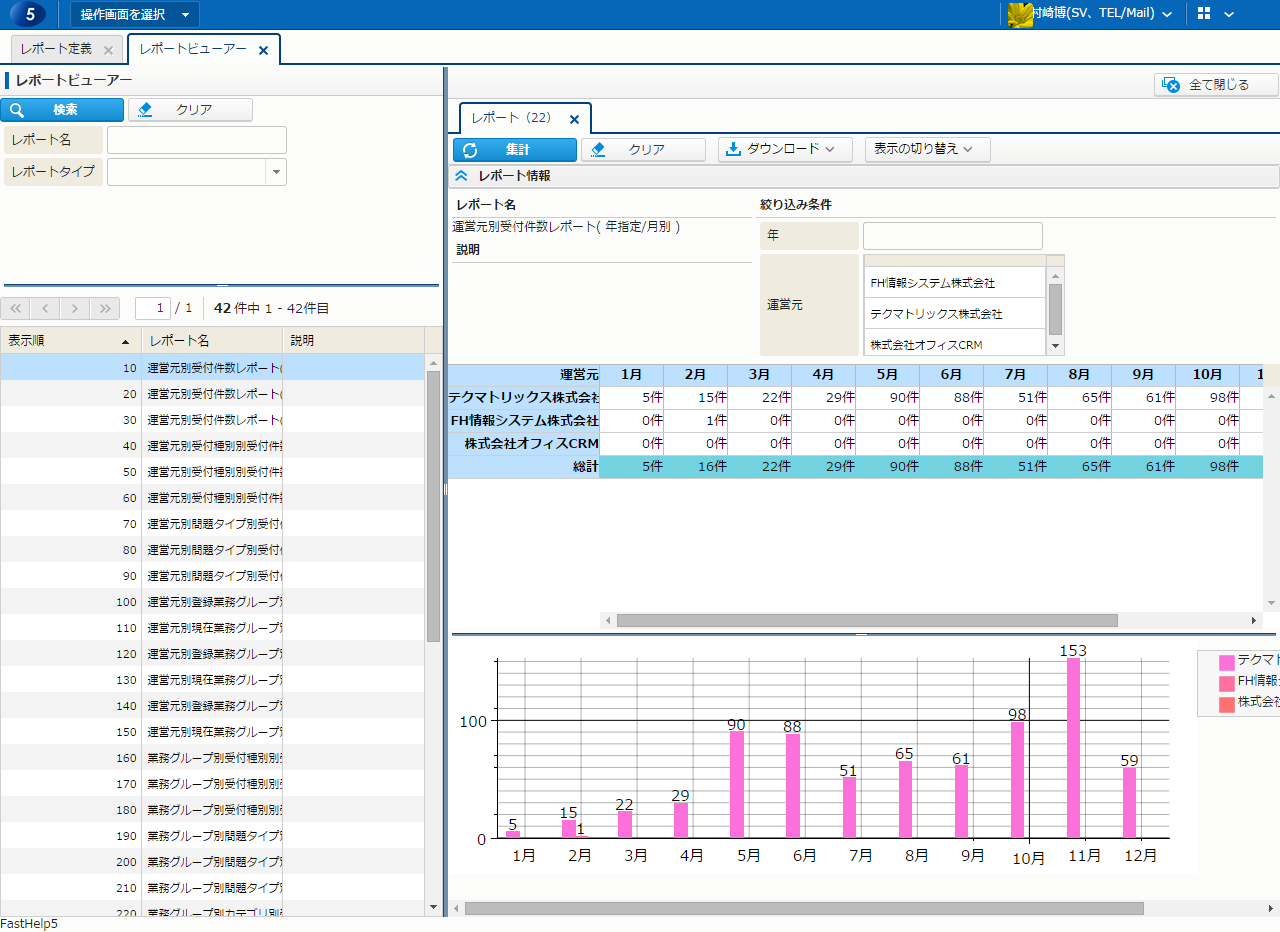The height and width of the screenshot is (932, 1280).
Task: Open the grid apps menu icon
Action: tap(1204, 14)
